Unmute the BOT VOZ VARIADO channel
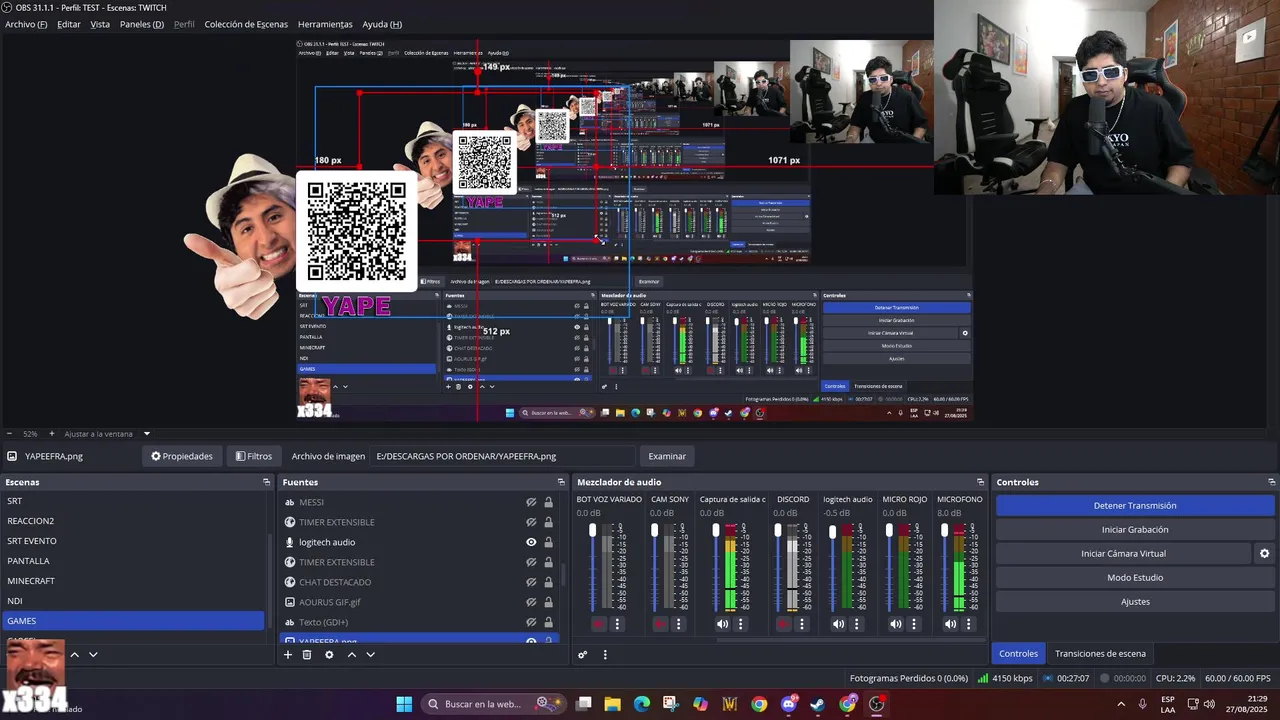This screenshot has height=720, width=1280. point(598,624)
